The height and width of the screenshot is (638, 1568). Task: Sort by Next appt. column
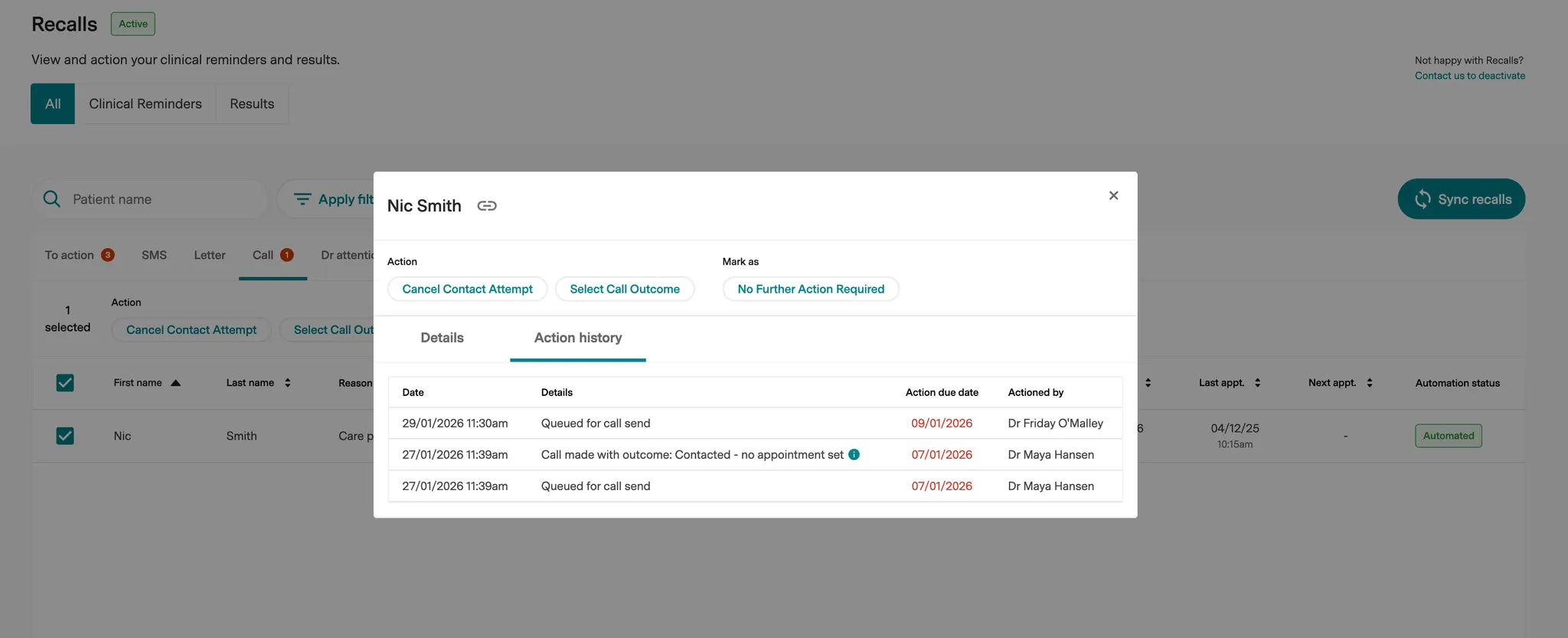(x=1369, y=383)
